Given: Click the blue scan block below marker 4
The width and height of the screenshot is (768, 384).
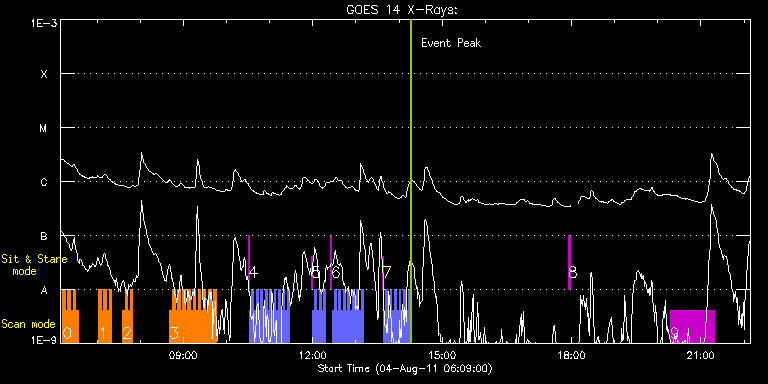Looking at the screenshot, I should [270, 316].
